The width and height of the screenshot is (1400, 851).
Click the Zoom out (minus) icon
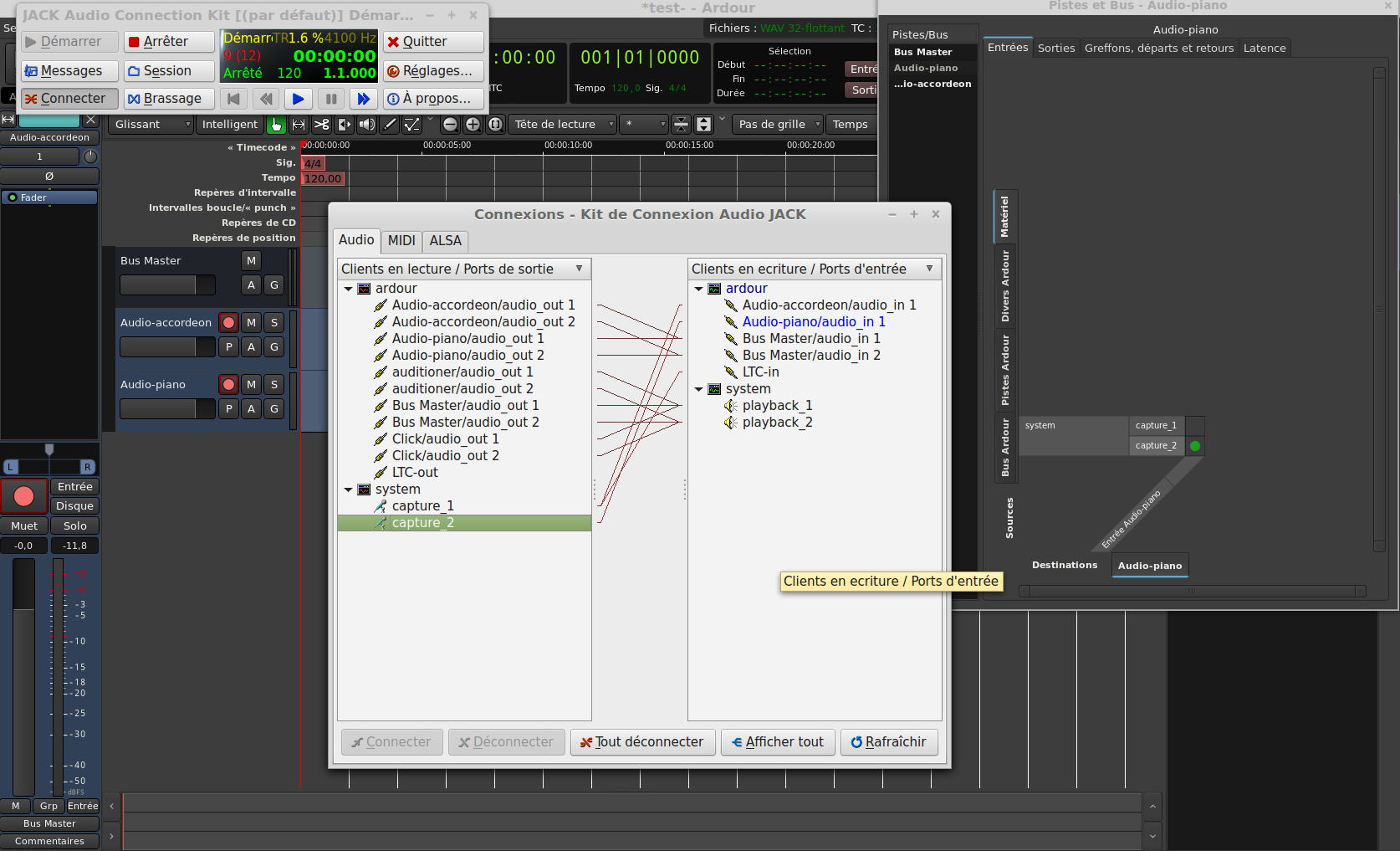tap(450, 125)
